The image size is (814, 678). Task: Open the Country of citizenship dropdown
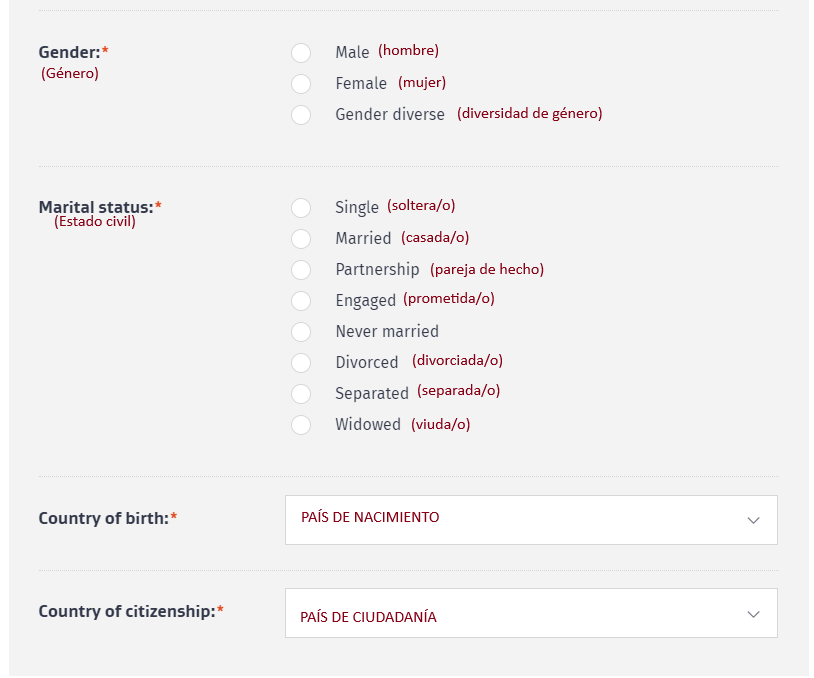click(530, 613)
